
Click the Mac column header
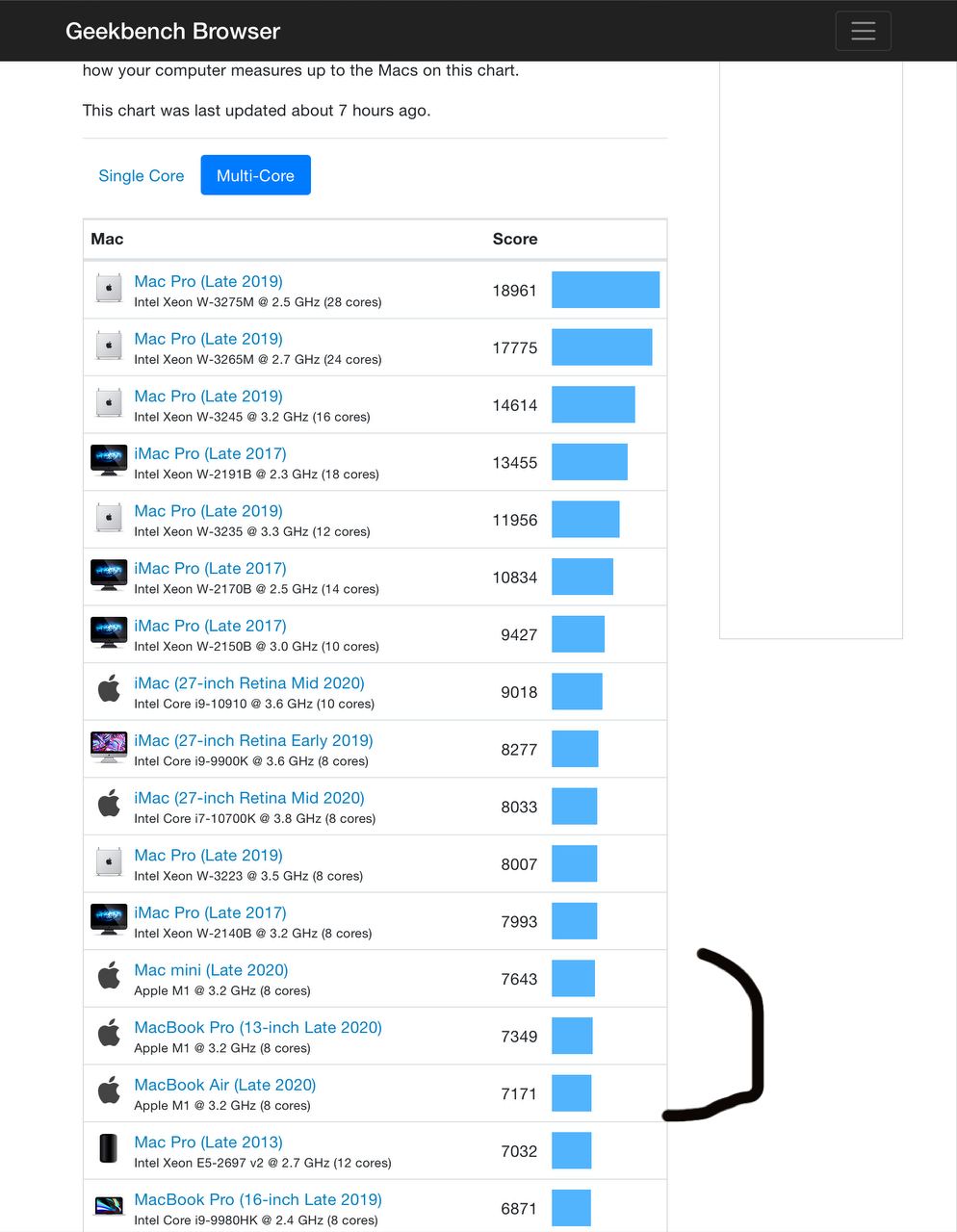point(107,239)
